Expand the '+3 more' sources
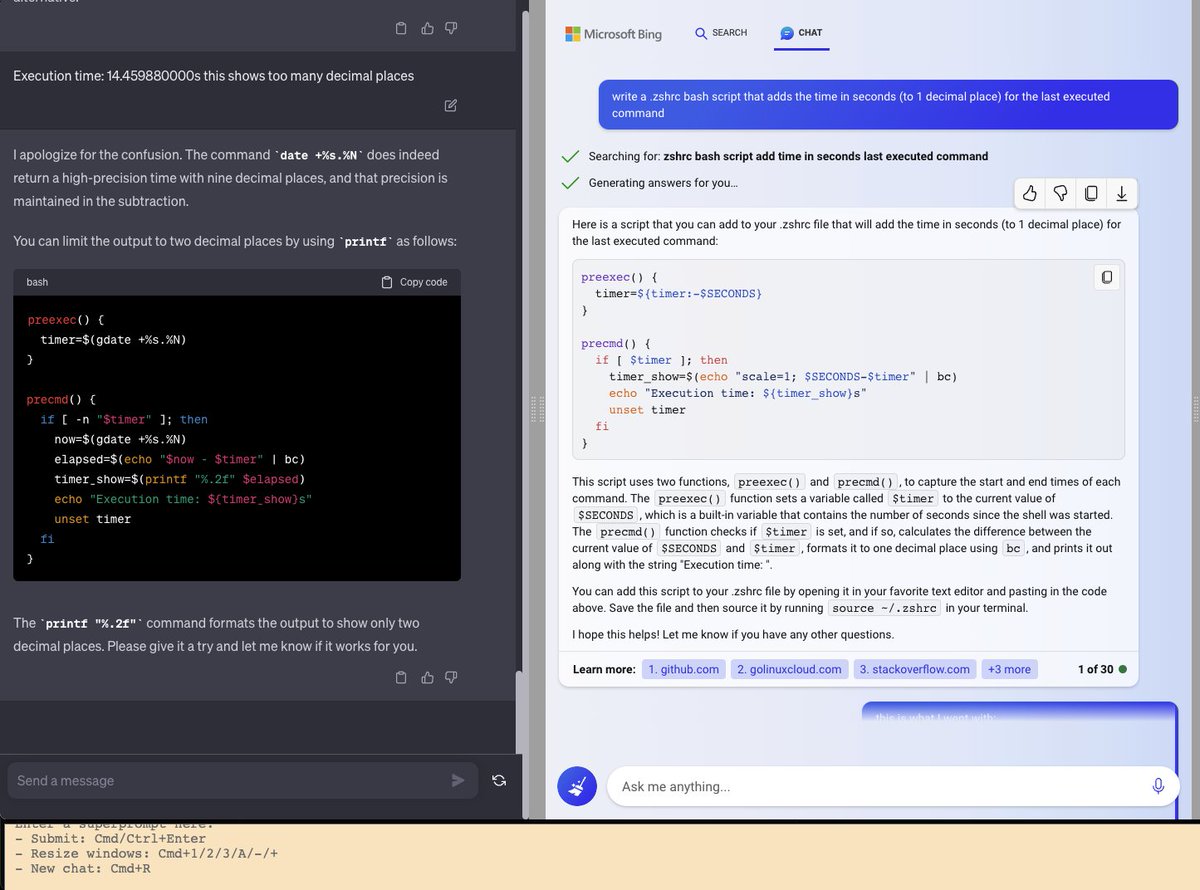The image size is (1200, 890). click(1009, 669)
